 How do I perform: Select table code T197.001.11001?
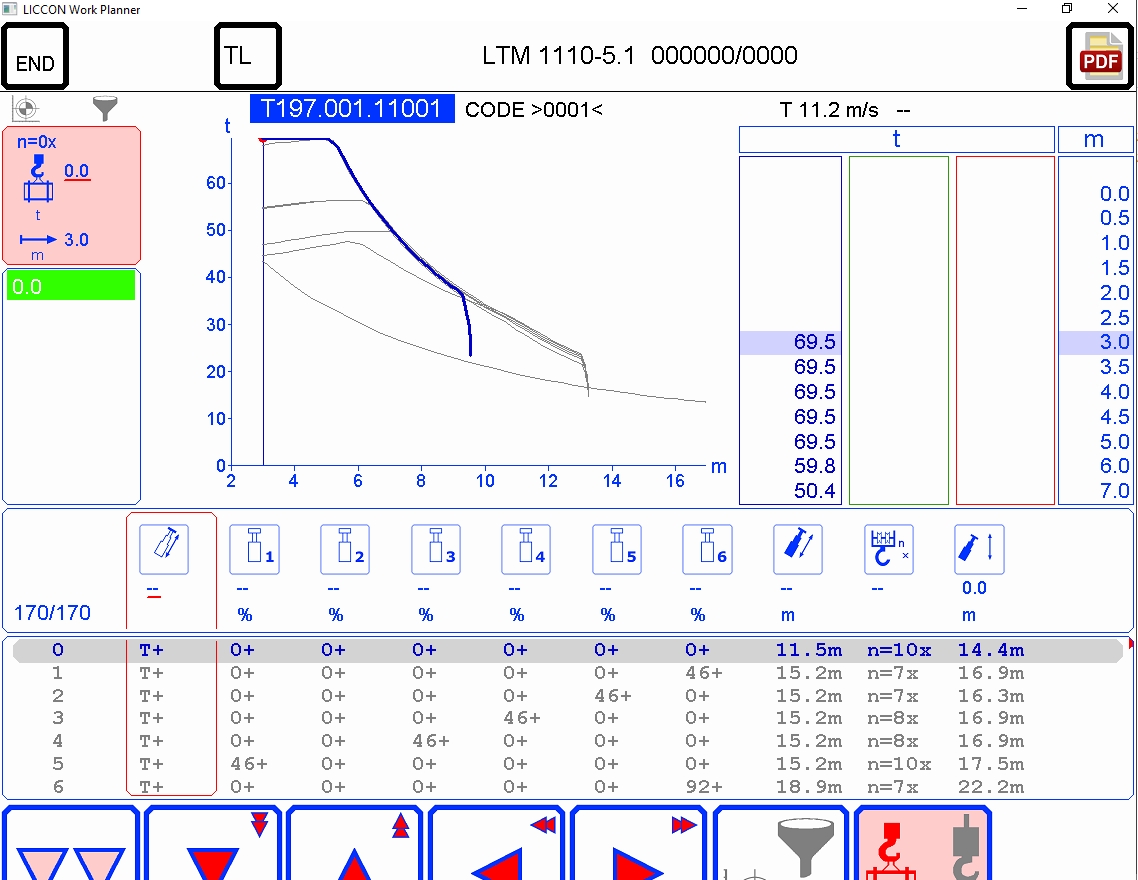352,109
